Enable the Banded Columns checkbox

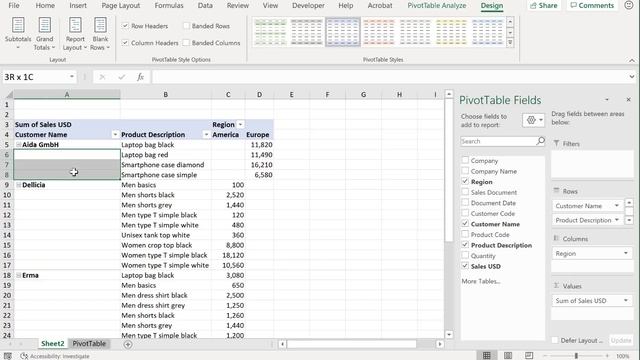pos(187,42)
